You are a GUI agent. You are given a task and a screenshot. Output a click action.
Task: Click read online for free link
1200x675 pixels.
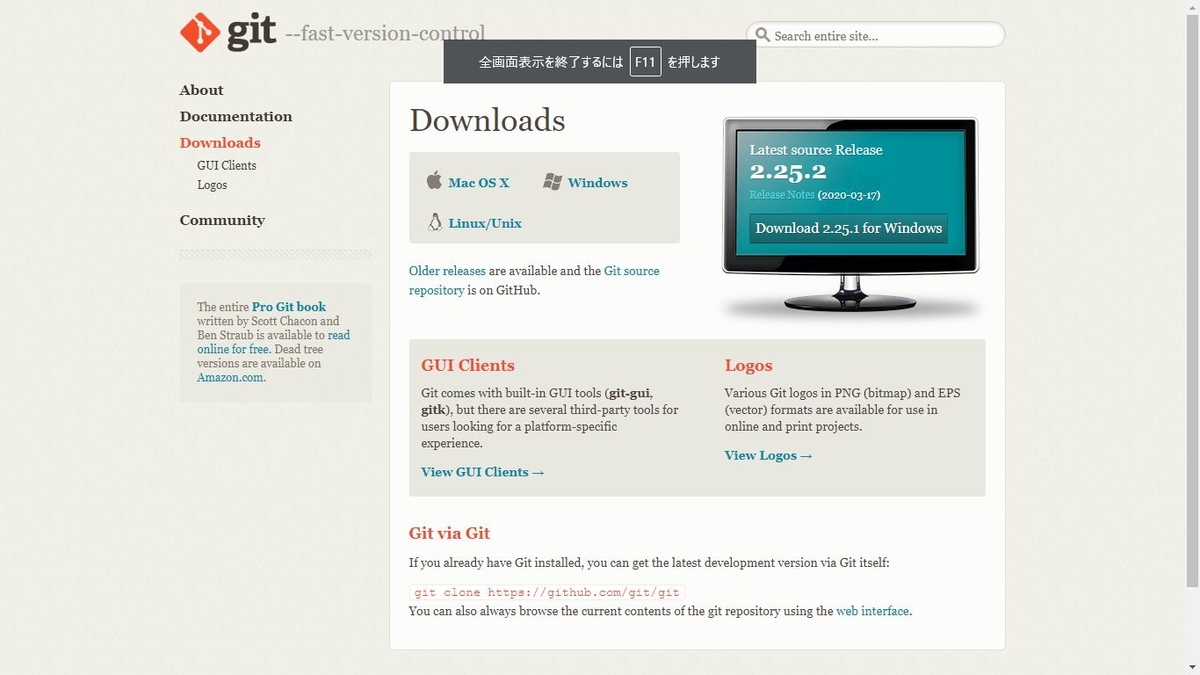[274, 342]
